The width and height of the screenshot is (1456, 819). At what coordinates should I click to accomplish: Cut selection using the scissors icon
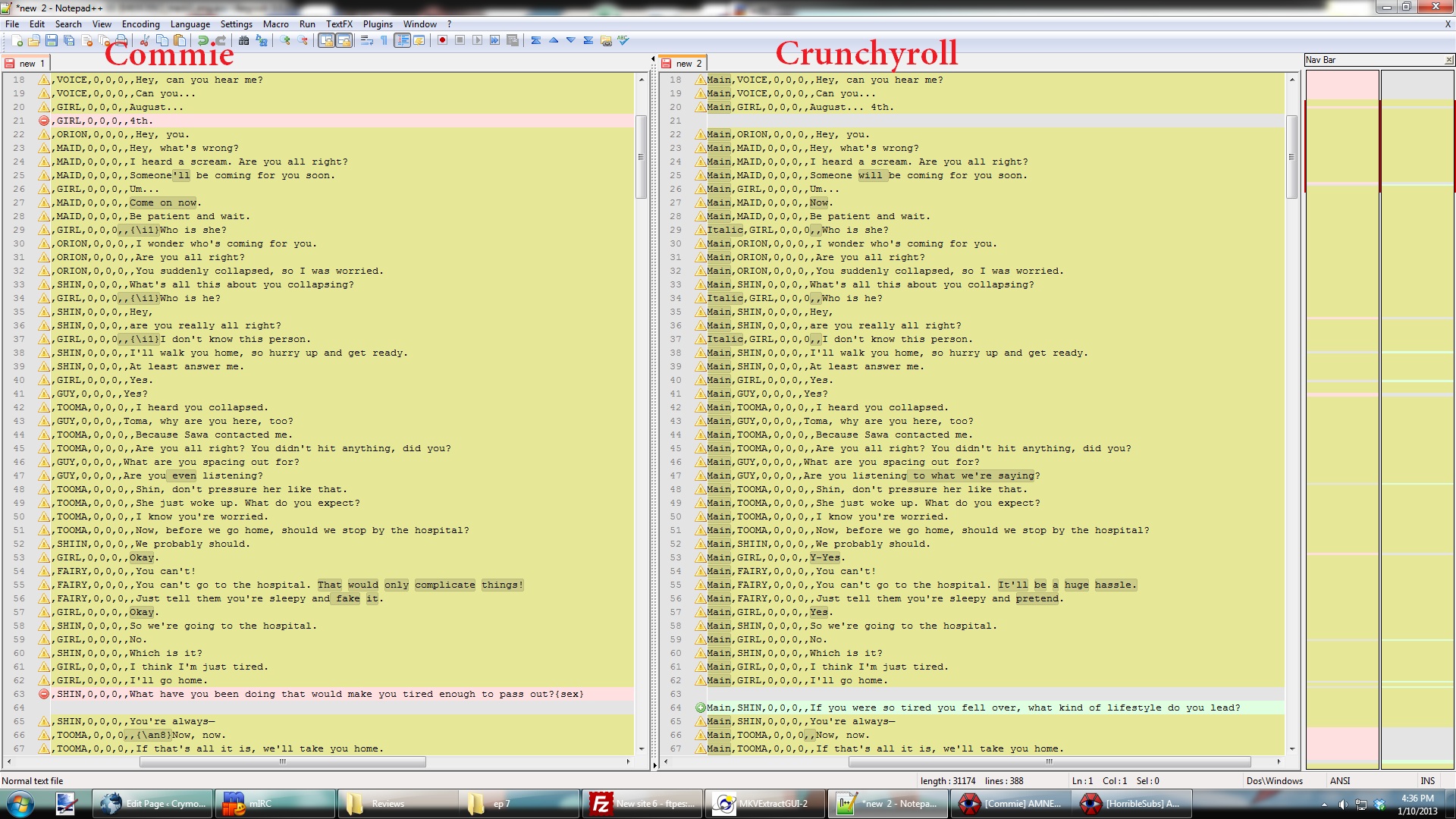[x=144, y=40]
